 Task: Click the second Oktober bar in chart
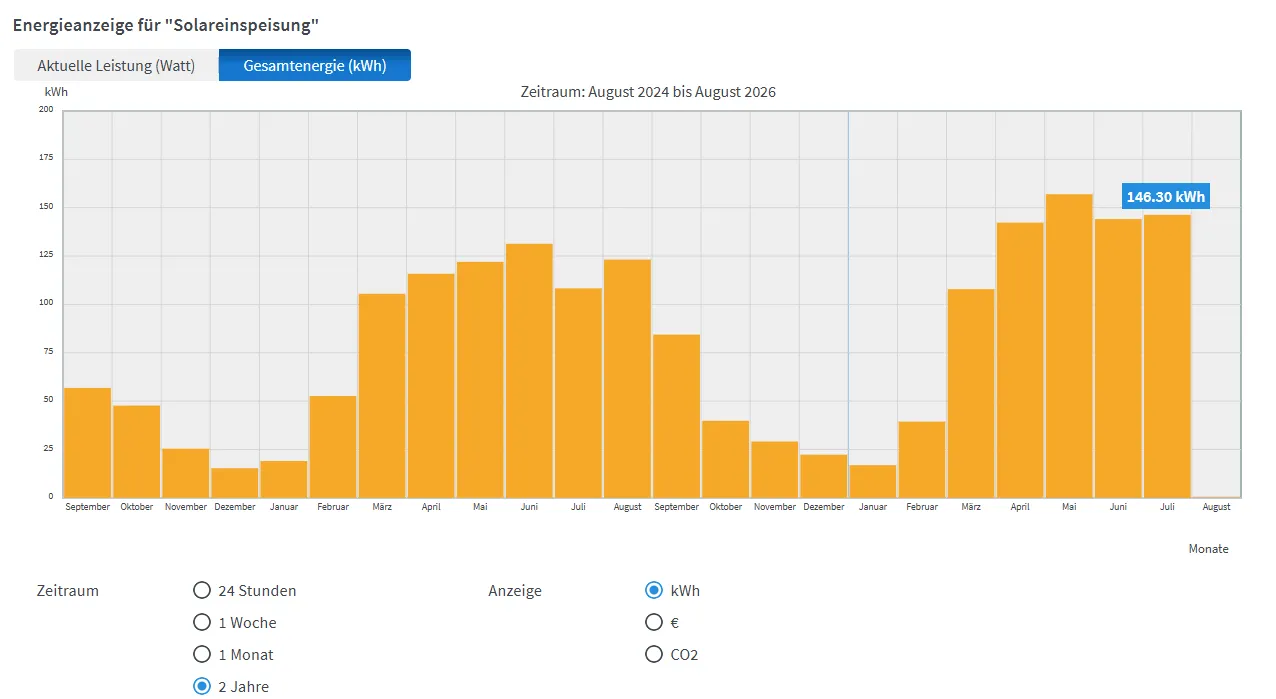pos(726,459)
